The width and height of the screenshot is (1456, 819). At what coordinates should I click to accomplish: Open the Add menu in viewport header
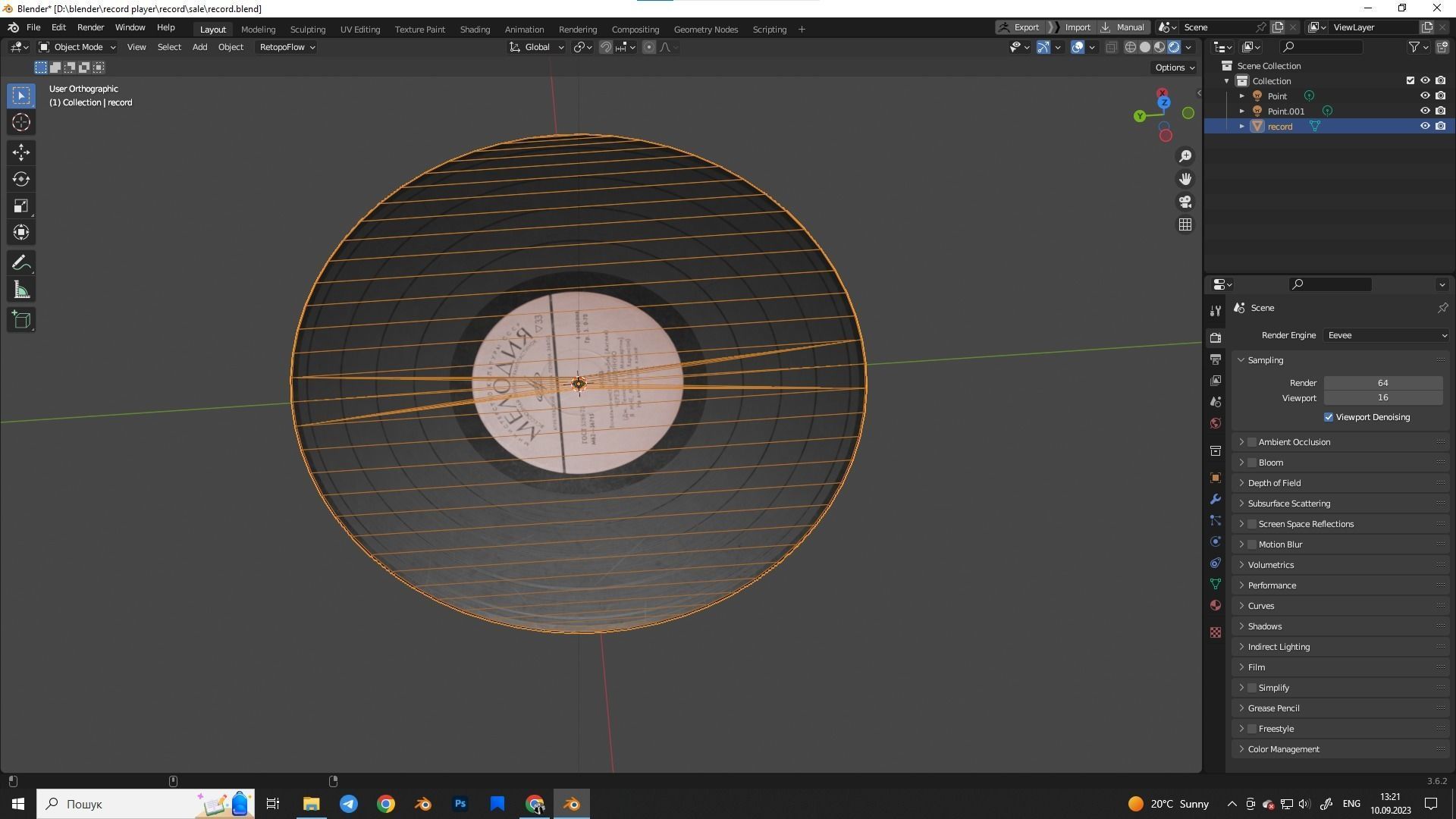199,47
